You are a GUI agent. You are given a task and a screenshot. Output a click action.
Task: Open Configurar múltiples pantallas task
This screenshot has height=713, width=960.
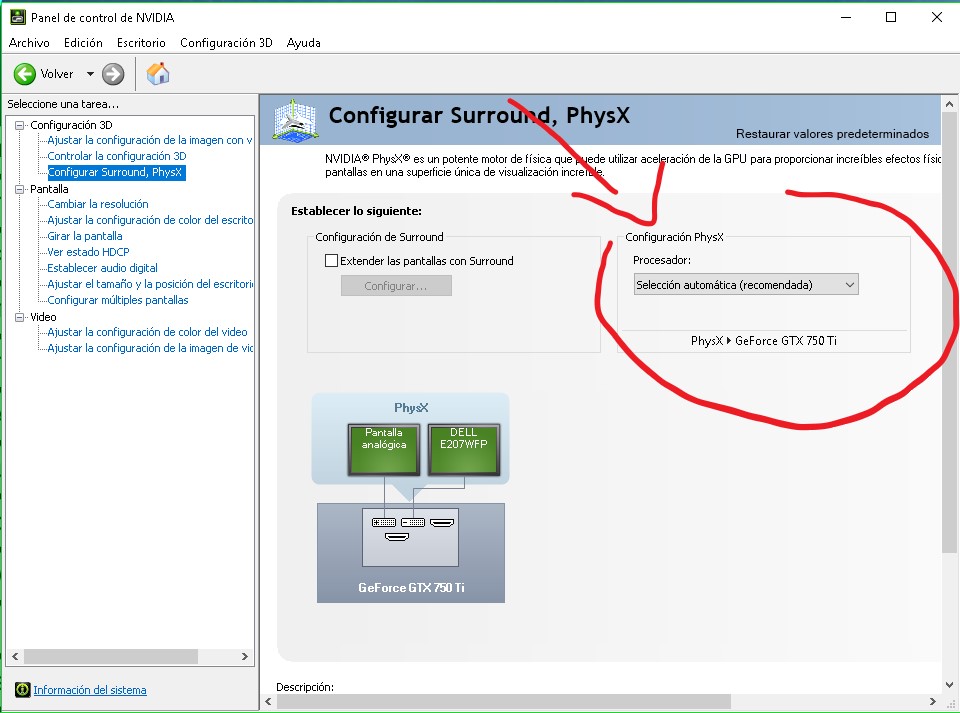tap(118, 300)
